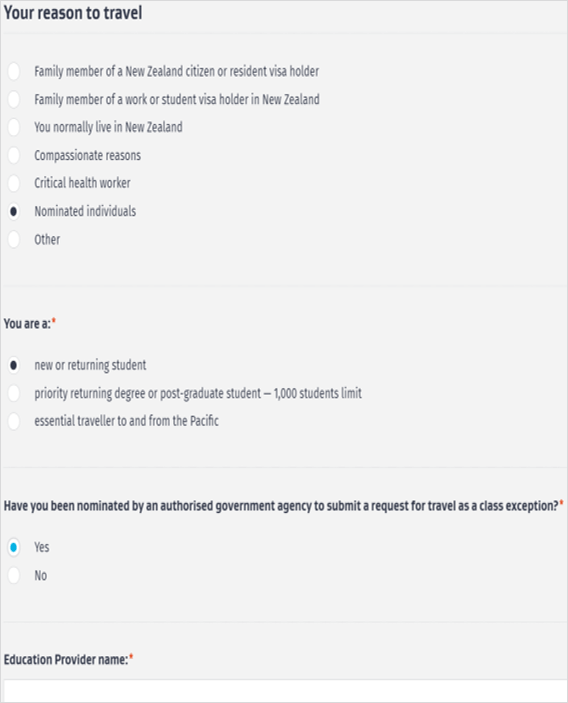This screenshot has width=568, height=703.
Task: Click the Compassionate reasons label text
Action: (87, 156)
